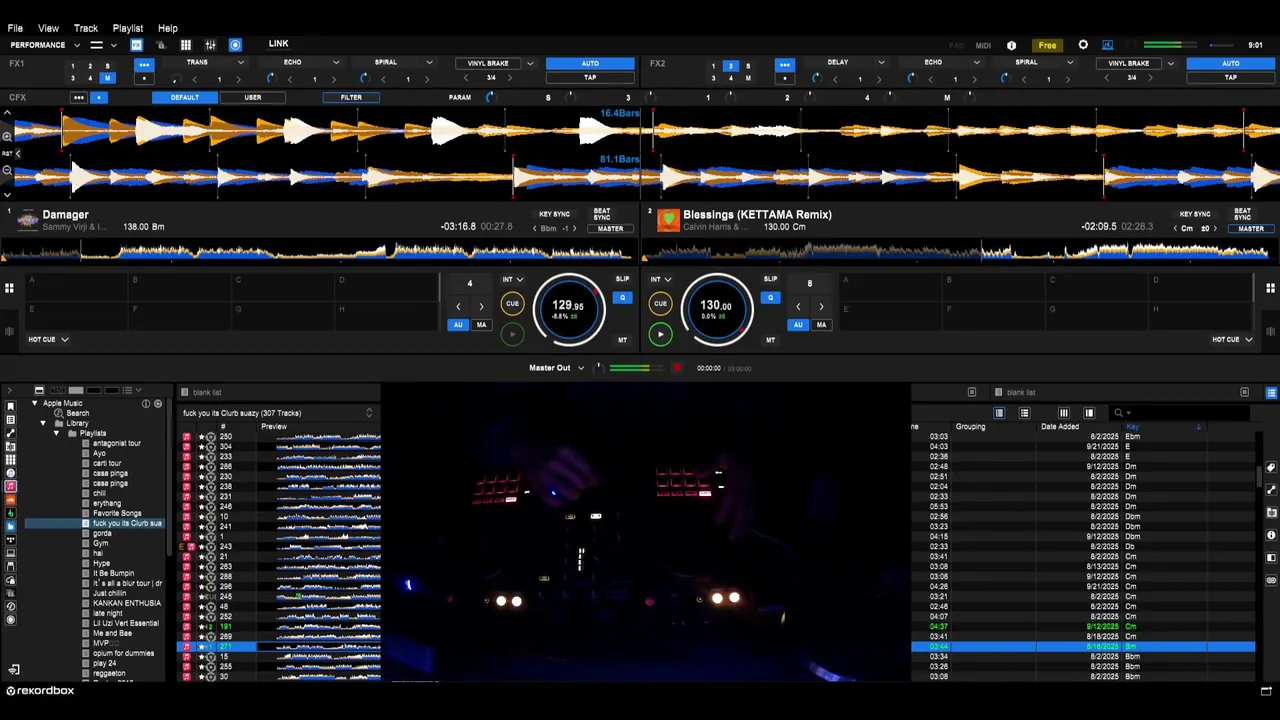Open the Playlist menu
This screenshot has width=1280, height=720.
(128, 28)
